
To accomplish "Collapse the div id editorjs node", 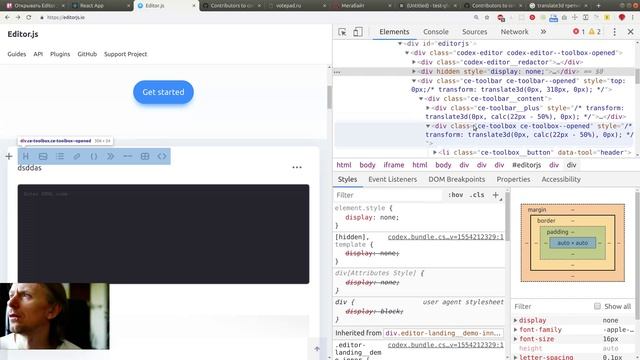I will tap(400, 43).
